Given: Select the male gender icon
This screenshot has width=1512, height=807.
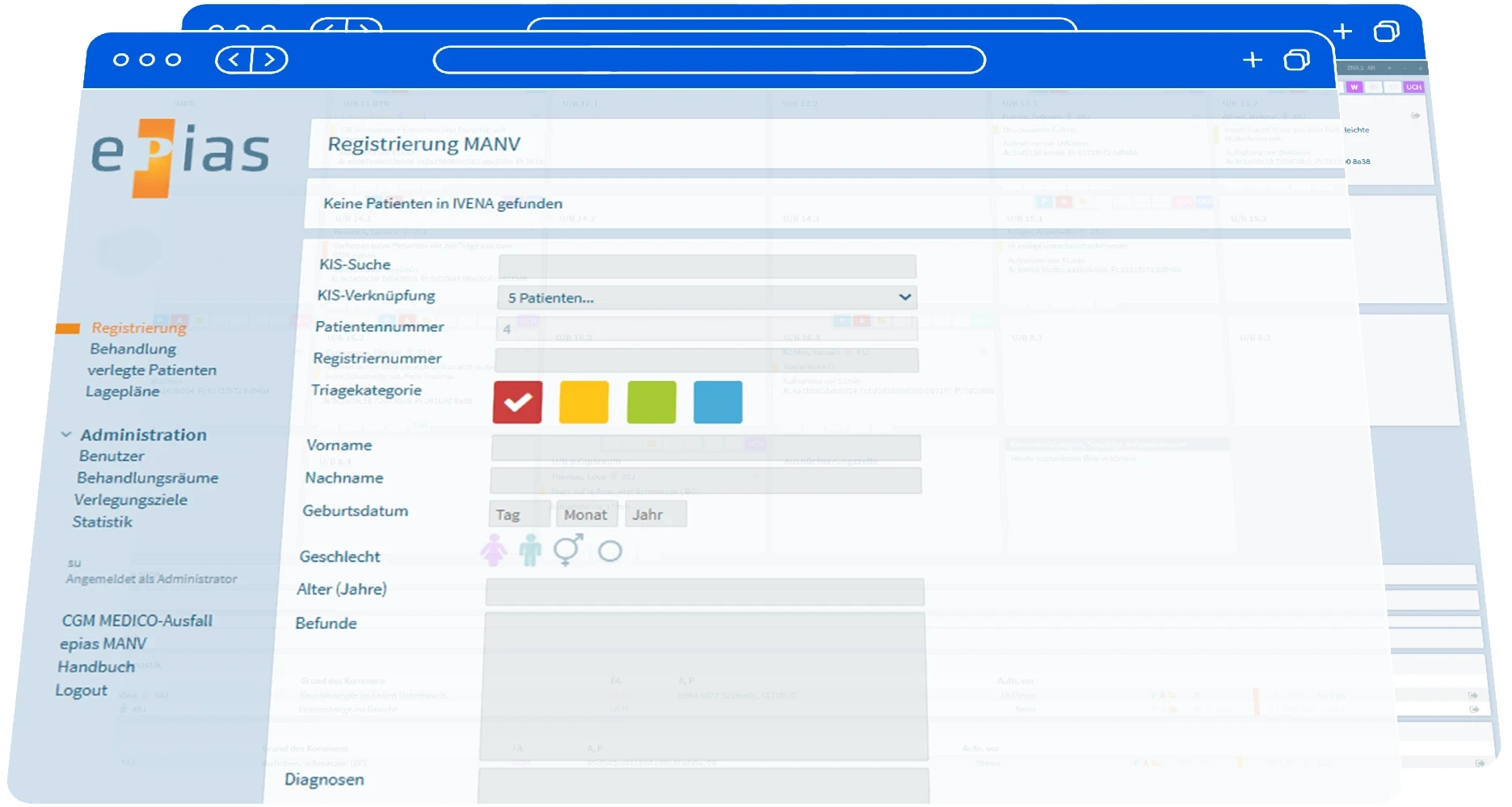Looking at the screenshot, I should [x=530, y=551].
